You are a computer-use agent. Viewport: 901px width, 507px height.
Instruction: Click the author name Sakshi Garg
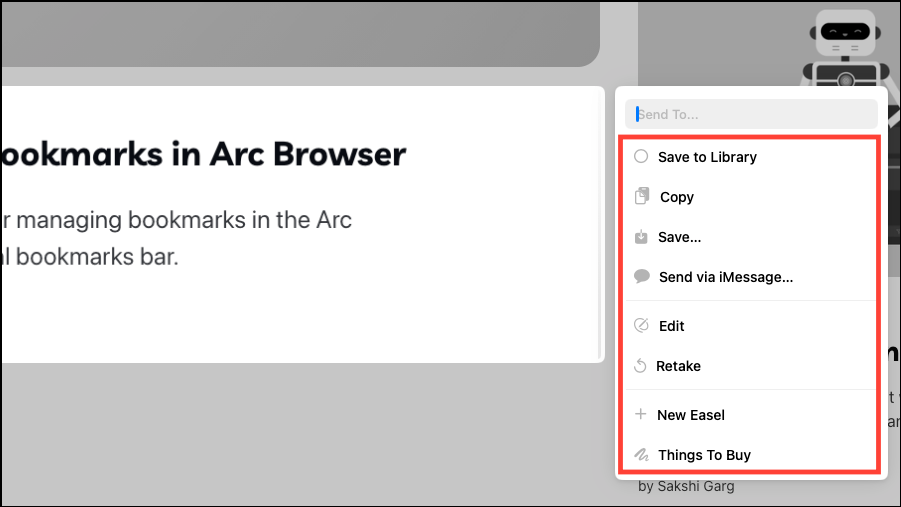click(696, 486)
